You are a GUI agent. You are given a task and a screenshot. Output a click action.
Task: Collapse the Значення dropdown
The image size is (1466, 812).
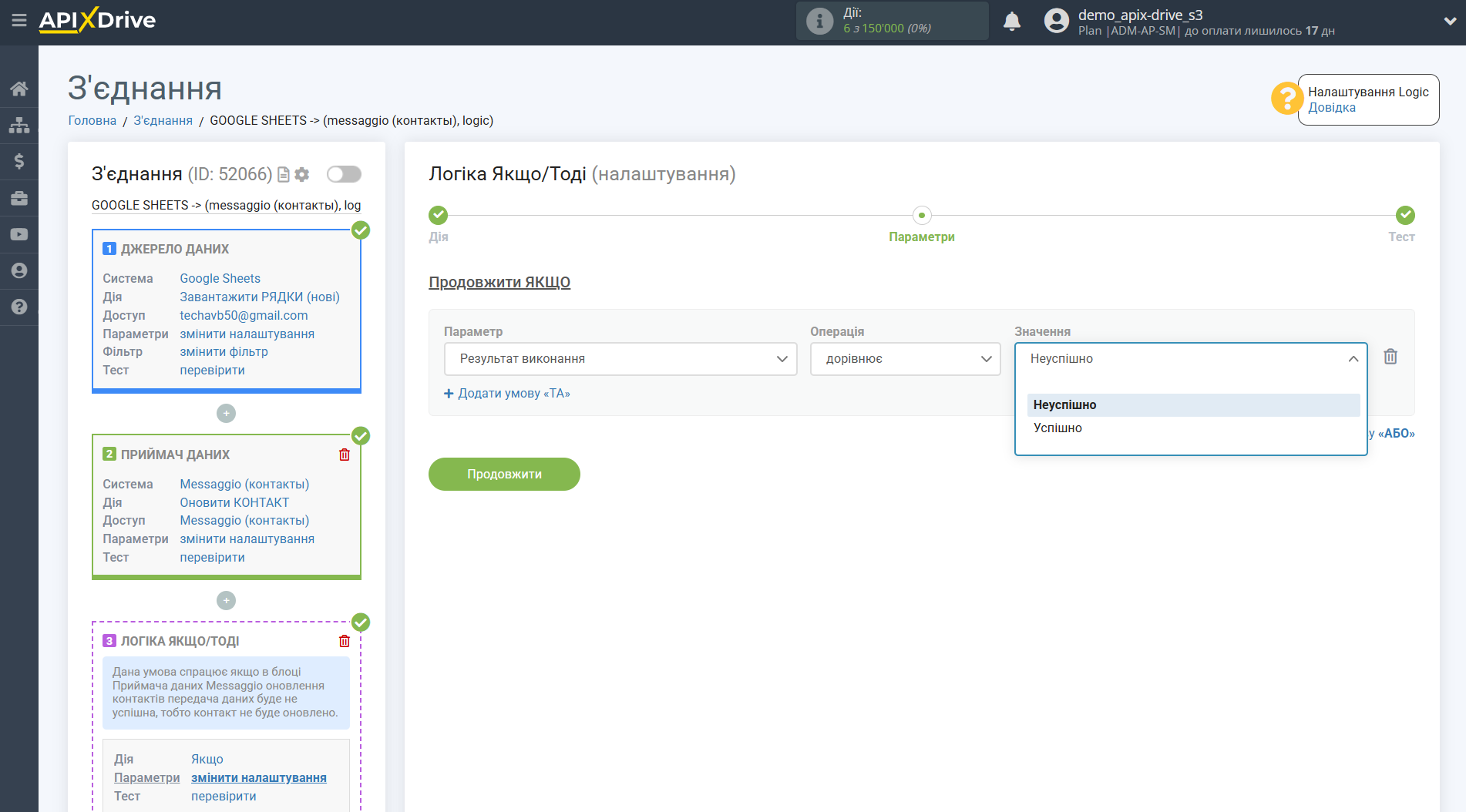tap(1352, 359)
